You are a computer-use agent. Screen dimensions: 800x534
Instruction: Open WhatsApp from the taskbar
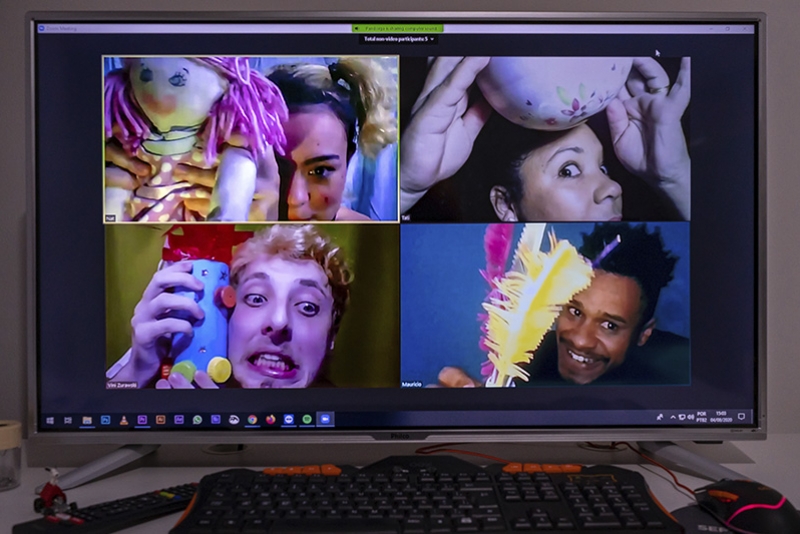click(x=197, y=420)
